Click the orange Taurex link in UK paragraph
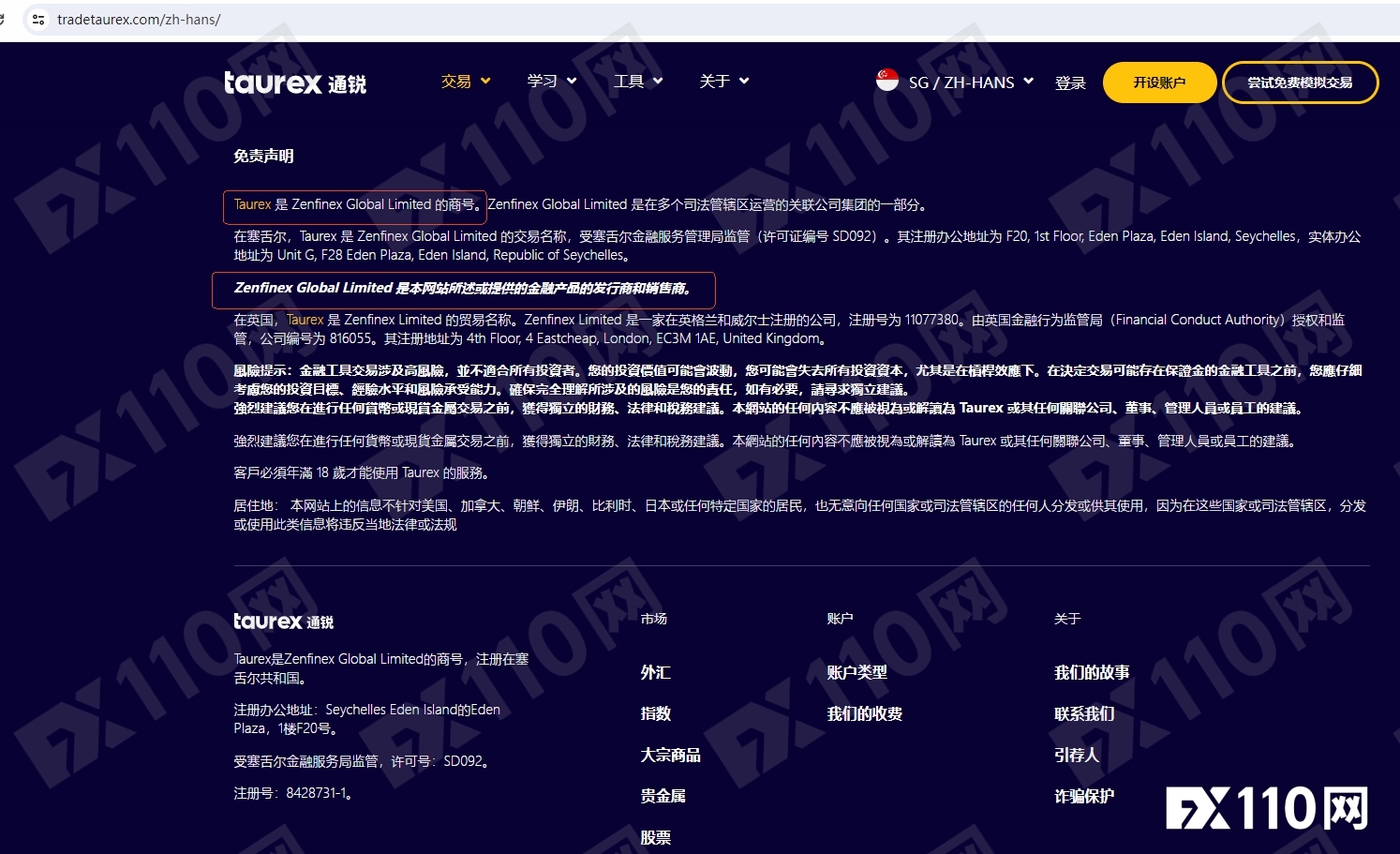Viewport: 1400px width, 854px height. coord(305,320)
